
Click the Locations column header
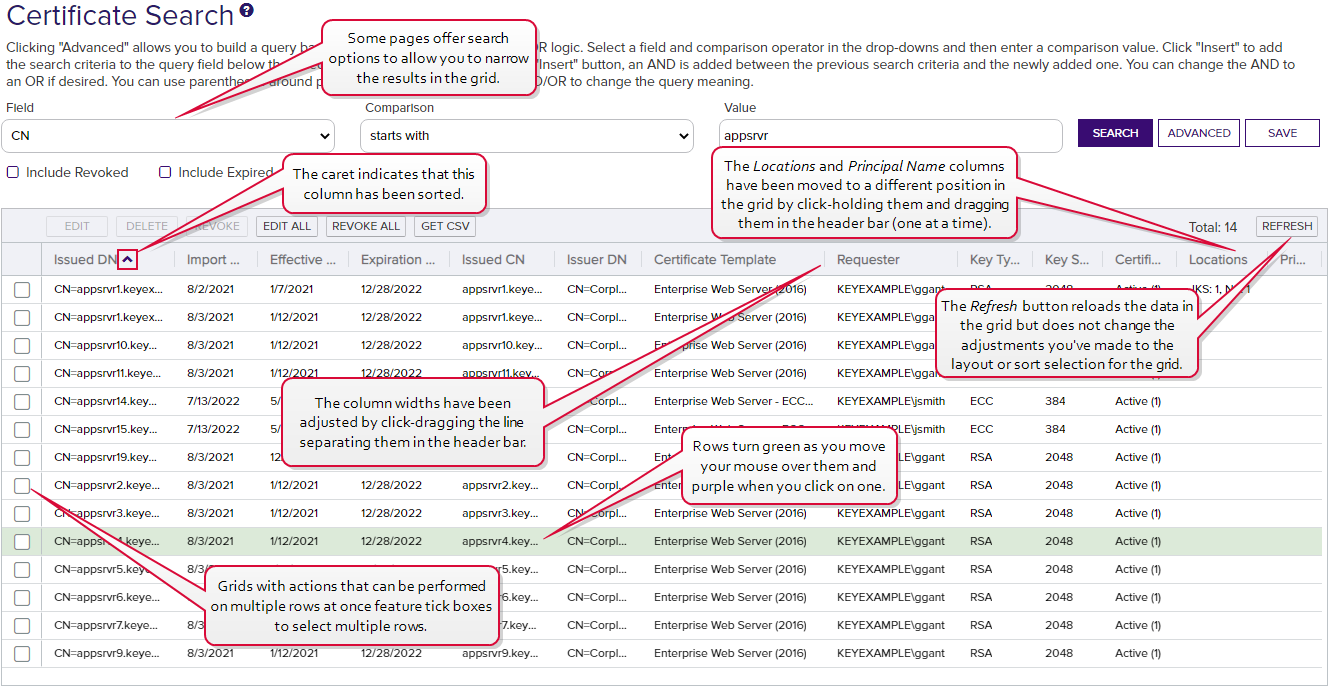click(1217, 260)
